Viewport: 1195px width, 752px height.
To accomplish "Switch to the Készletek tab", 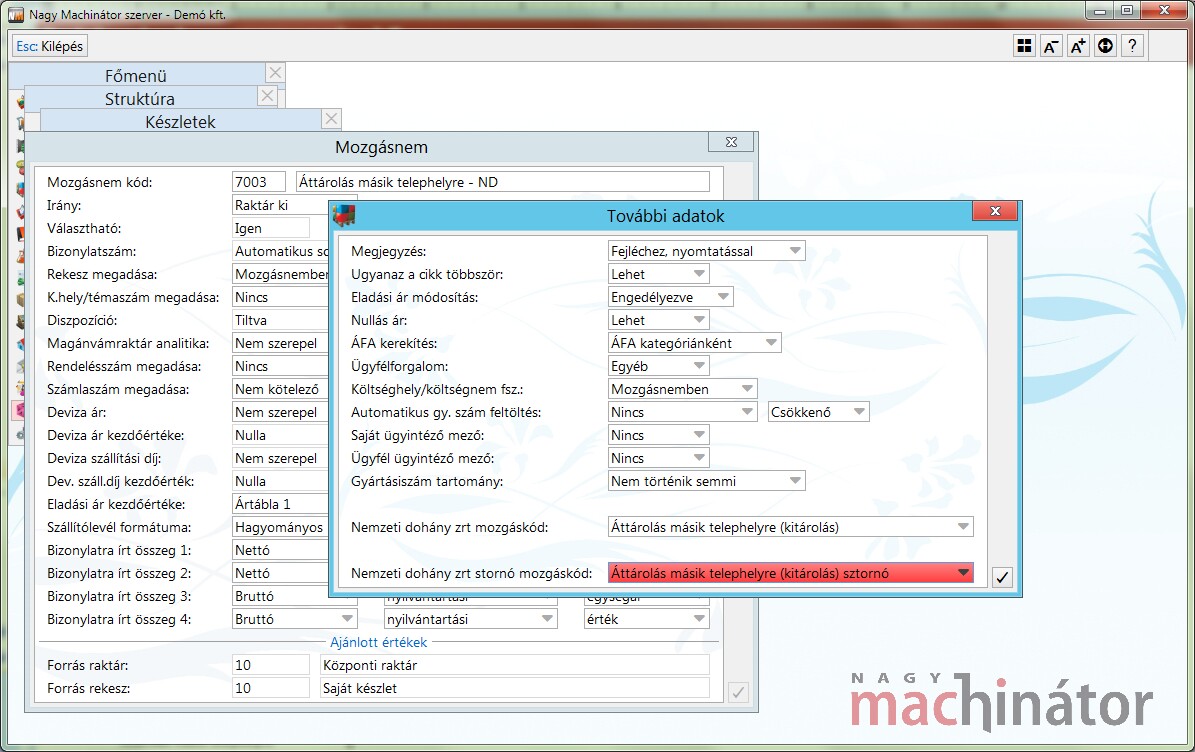I will point(181,121).
